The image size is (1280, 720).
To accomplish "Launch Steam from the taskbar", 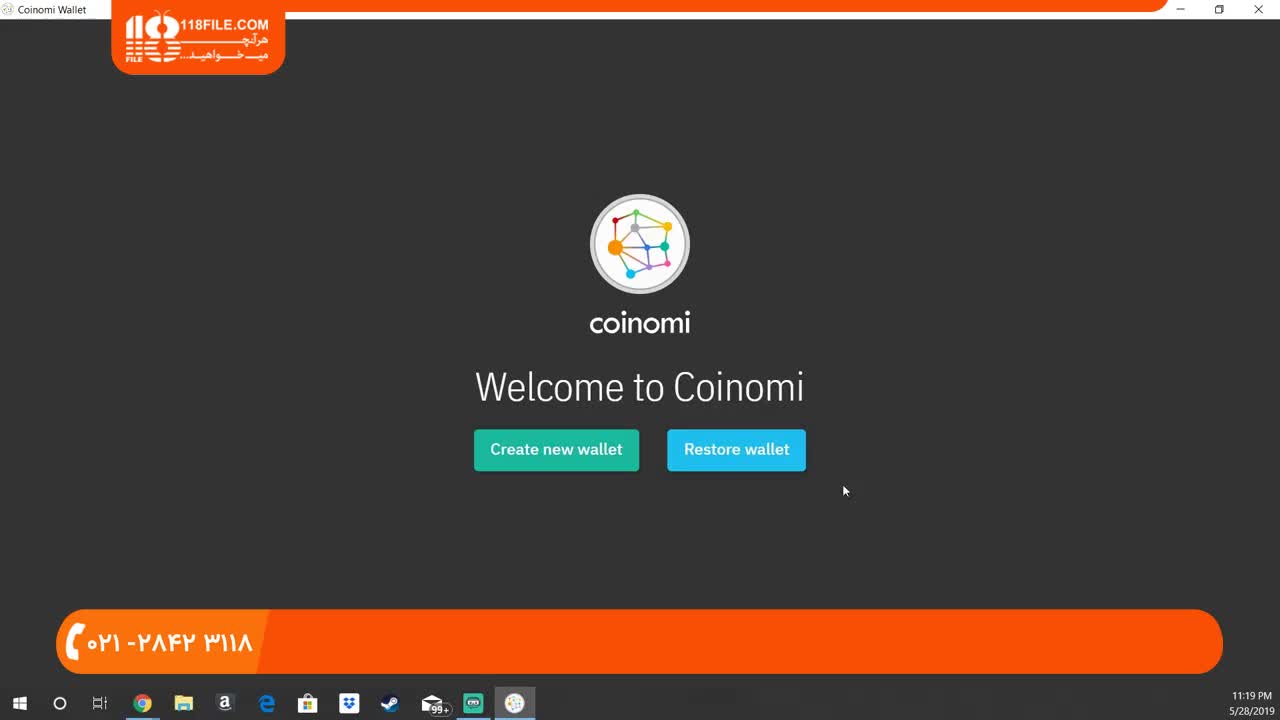I will click(390, 703).
